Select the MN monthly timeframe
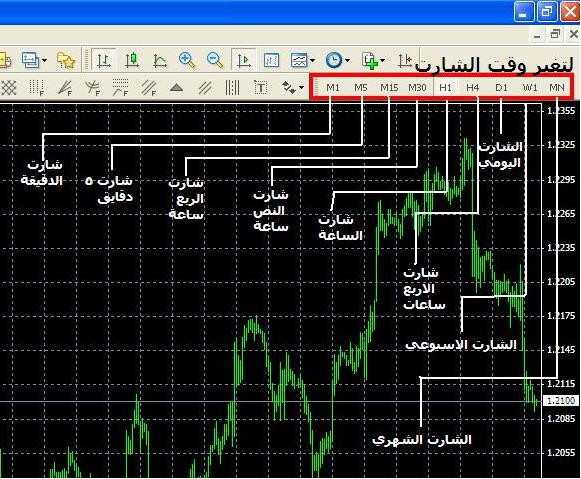The width and height of the screenshot is (581, 479). tap(557, 88)
